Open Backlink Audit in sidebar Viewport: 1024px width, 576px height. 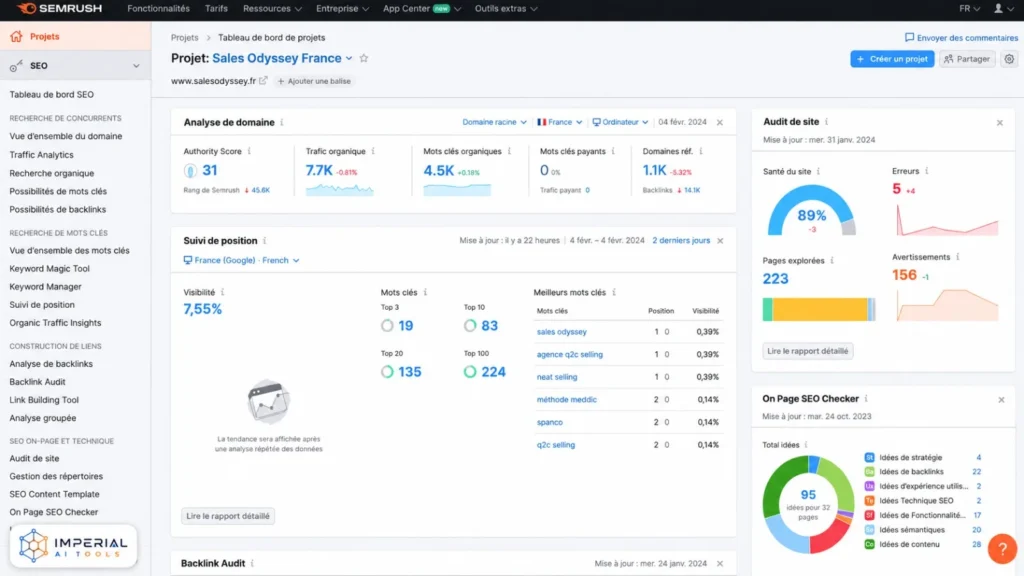tap(37, 381)
